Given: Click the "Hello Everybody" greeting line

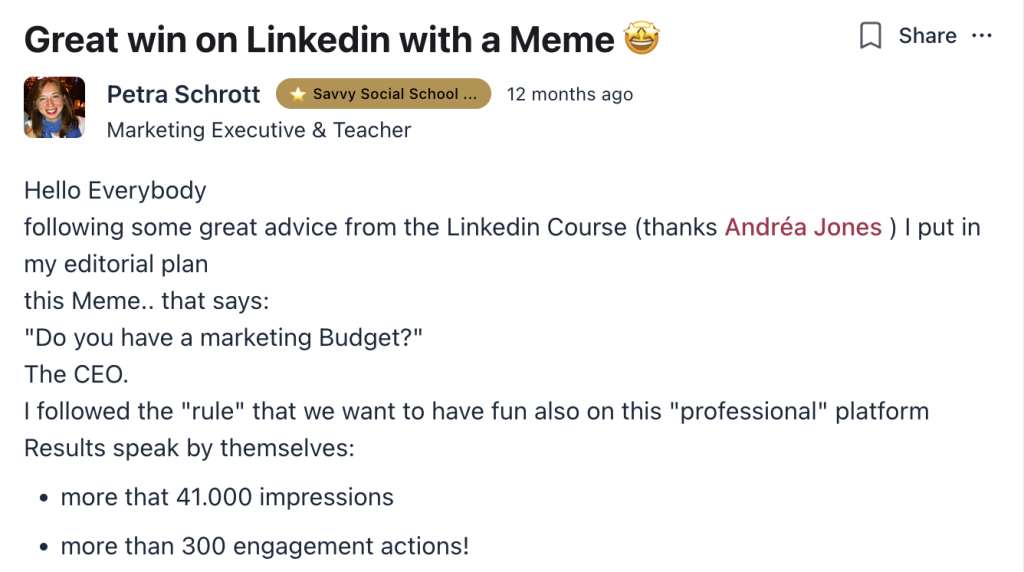Looking at the screenshot, I should tap(115, 190).
